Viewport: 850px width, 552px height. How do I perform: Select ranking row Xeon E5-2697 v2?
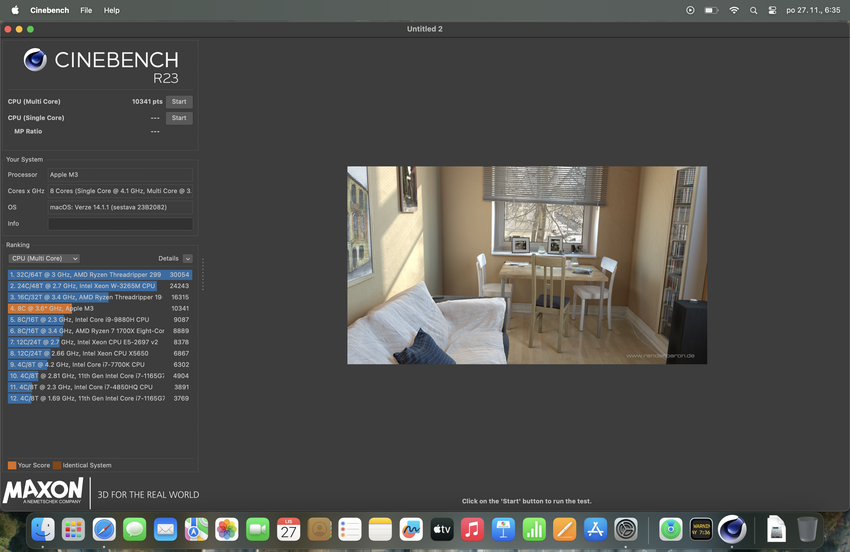100,342
